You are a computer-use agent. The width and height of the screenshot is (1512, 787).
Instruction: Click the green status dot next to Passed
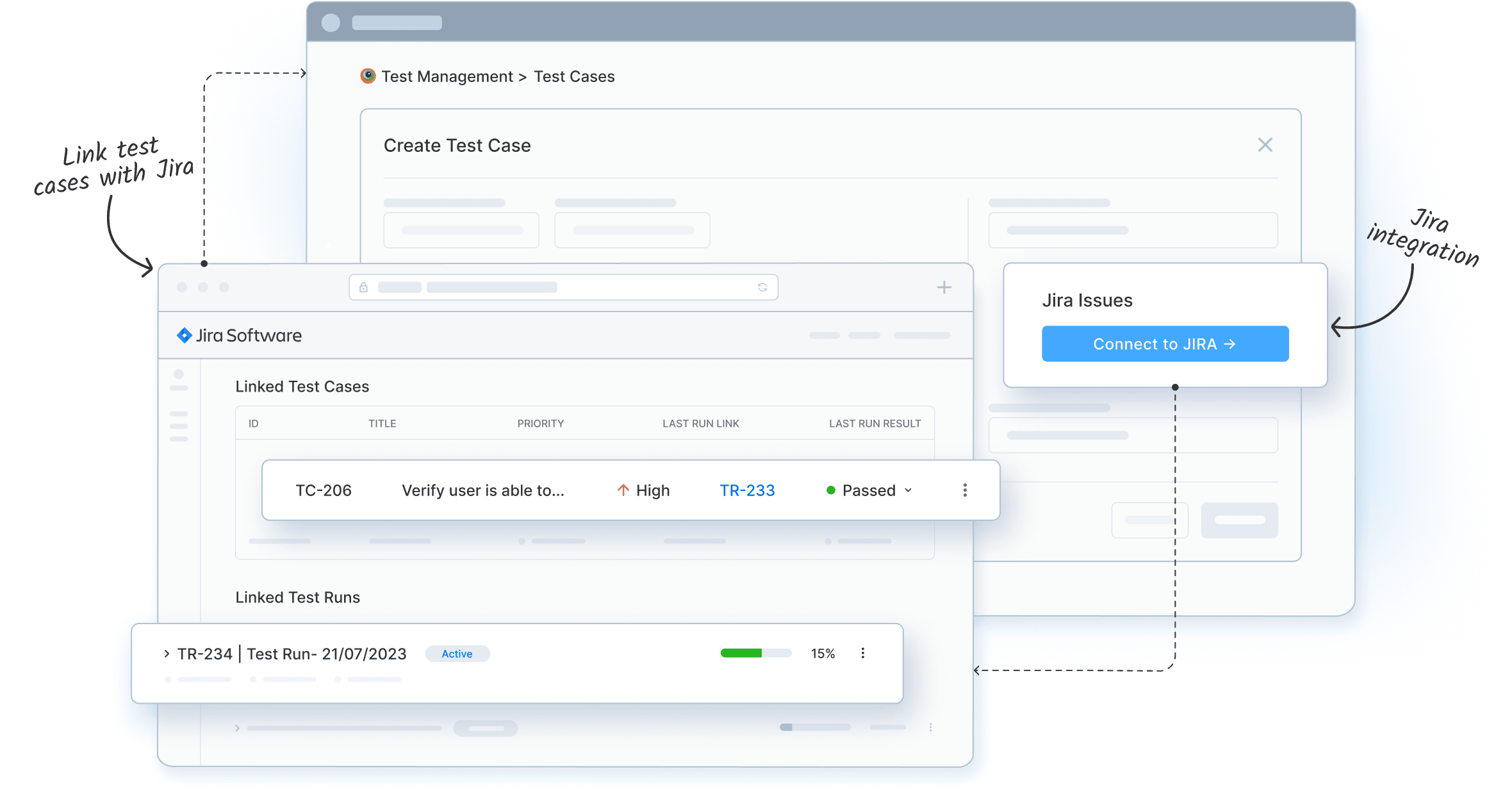pos(831,490)
